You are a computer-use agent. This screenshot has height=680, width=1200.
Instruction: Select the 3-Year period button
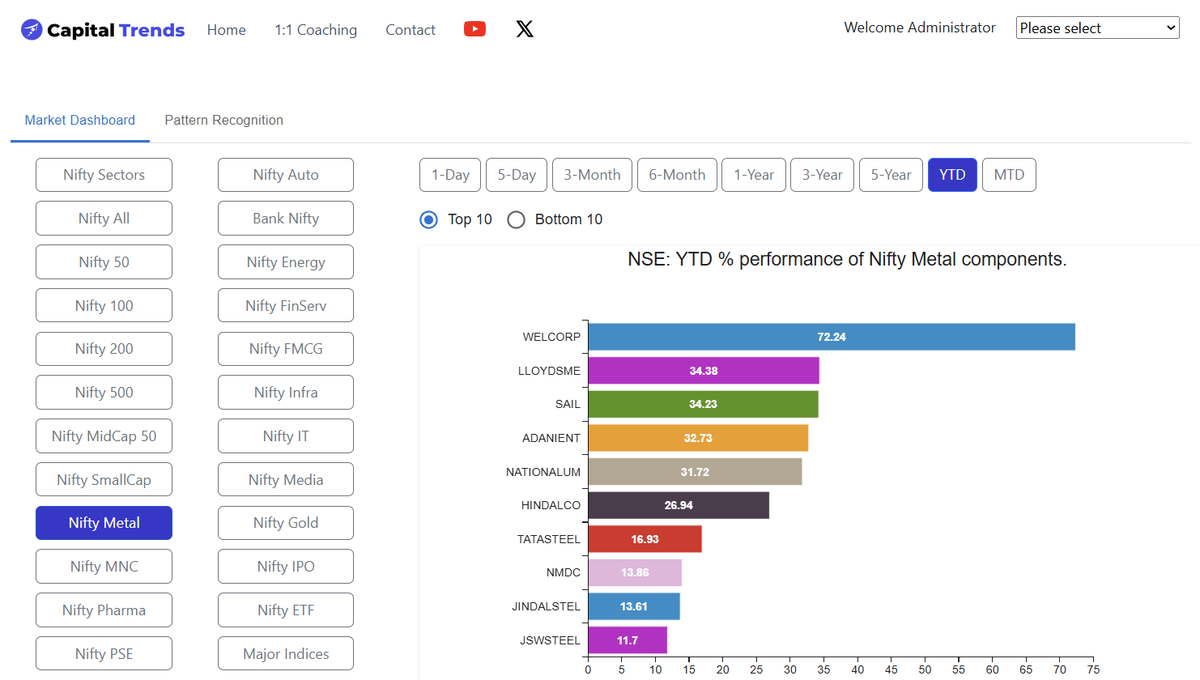pos(822,175)
